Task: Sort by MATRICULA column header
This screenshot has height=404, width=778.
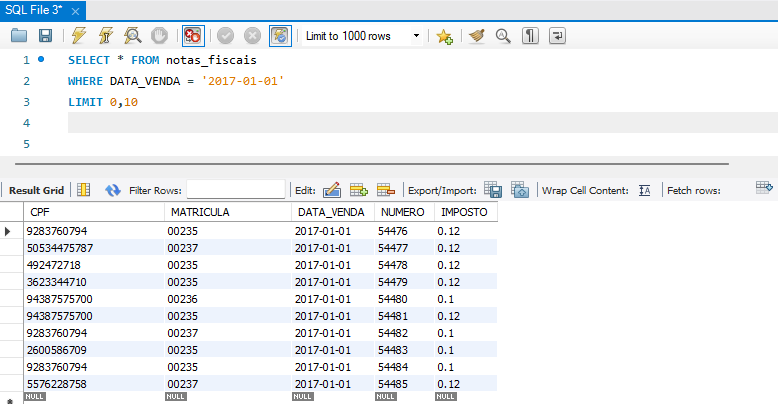Action: 228,212
